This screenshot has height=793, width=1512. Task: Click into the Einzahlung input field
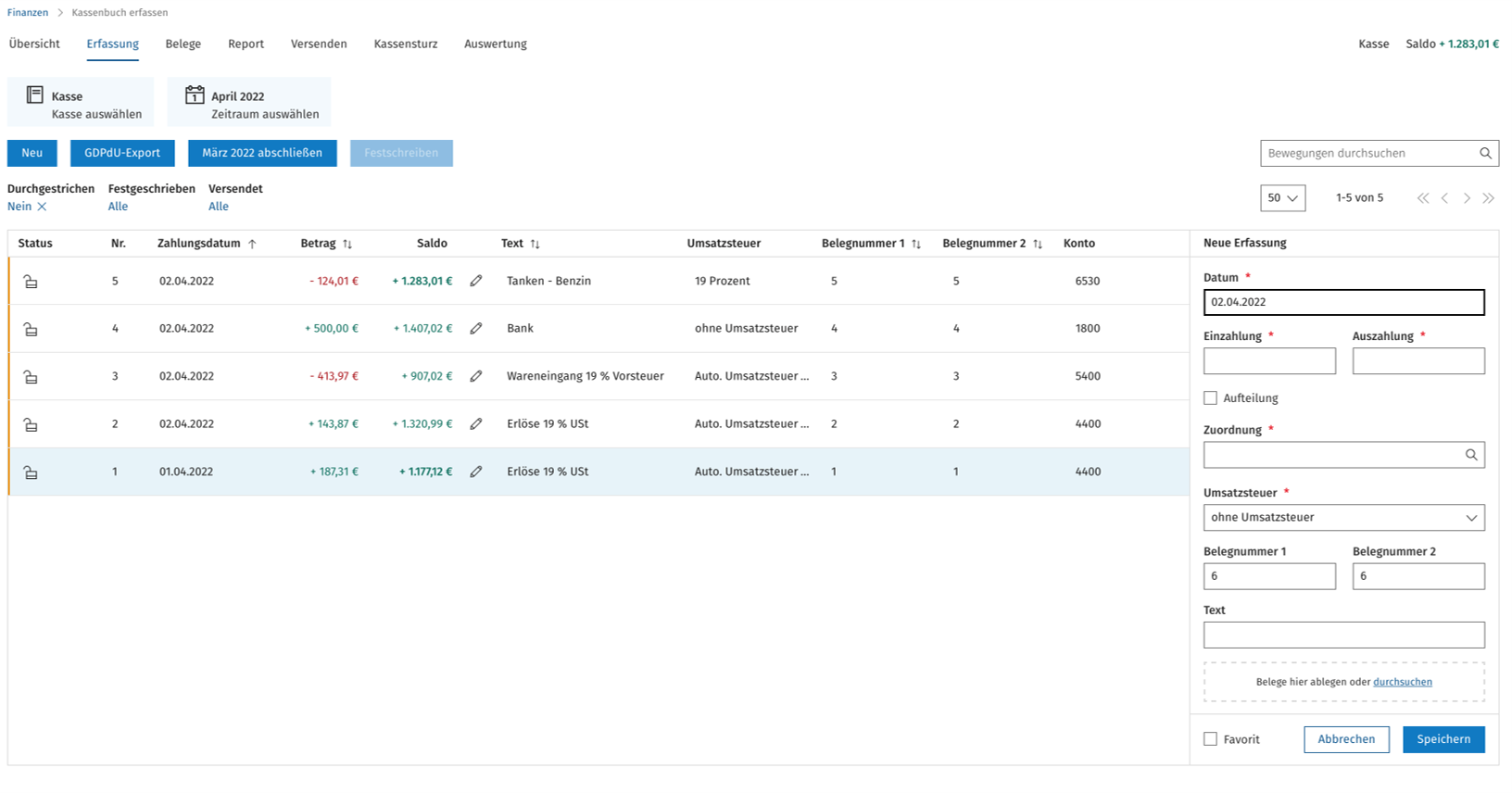pos(1268,361)
